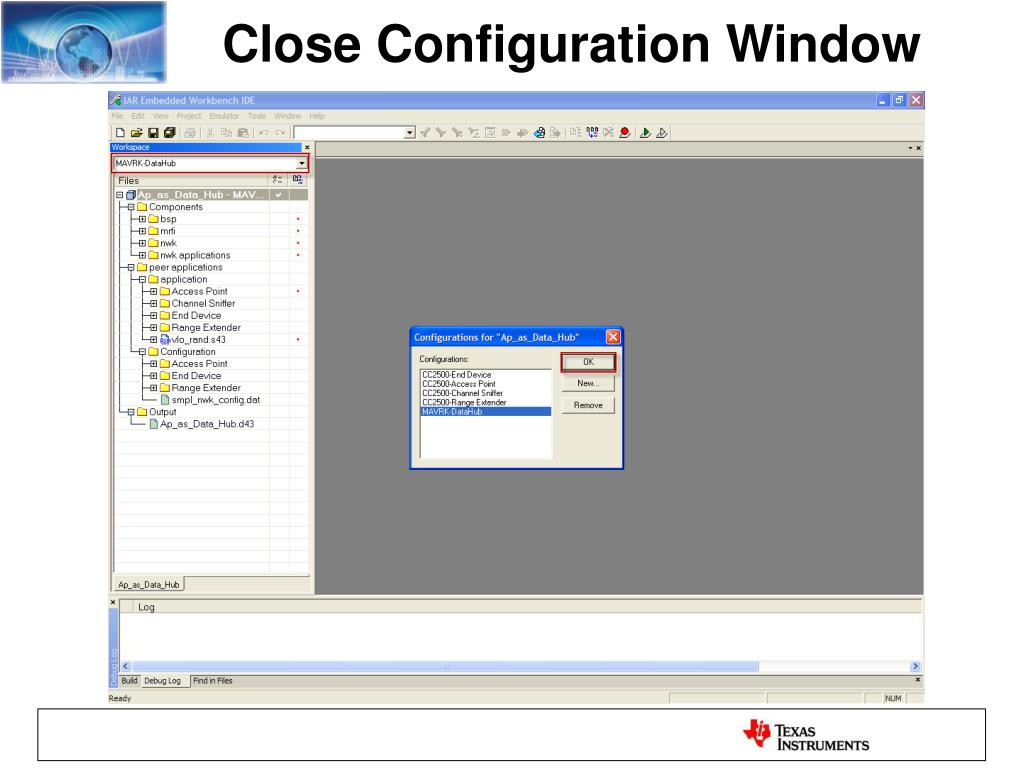
Task: Click the Files column options icon
Action: [x=278, y=180]
